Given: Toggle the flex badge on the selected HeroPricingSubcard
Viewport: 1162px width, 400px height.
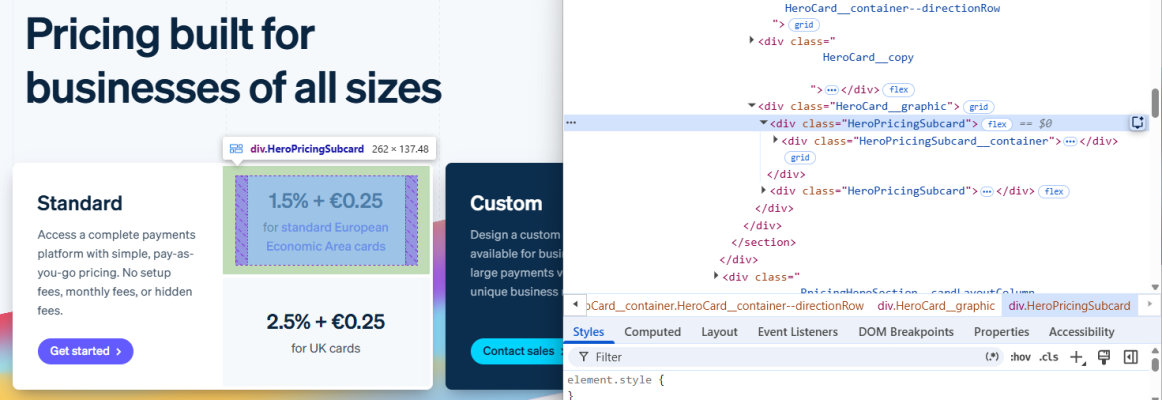Looking at the screenshot, I should 997,124.
